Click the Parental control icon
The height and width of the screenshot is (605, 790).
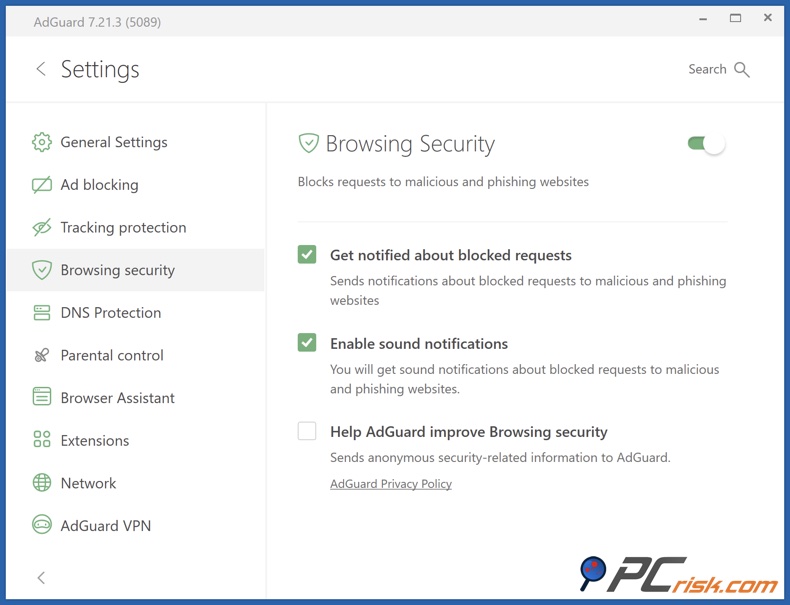point(42,355)
